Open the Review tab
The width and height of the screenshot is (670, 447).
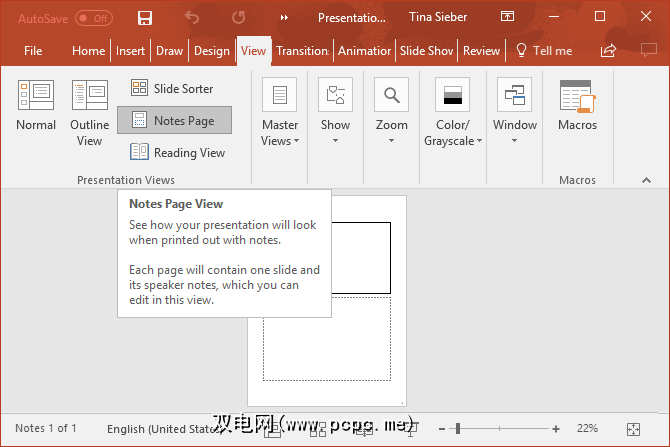(x=482, y=51)
